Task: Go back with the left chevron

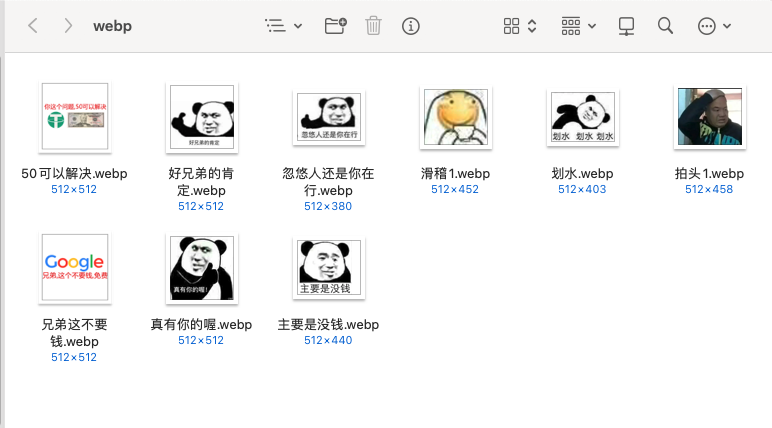Action: 33,26
